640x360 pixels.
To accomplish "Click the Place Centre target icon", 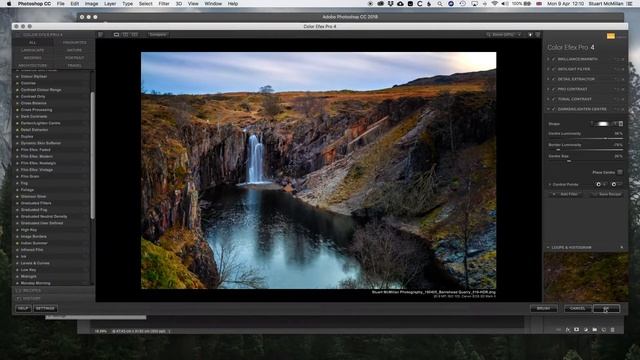I will click(x=620, y=172).
